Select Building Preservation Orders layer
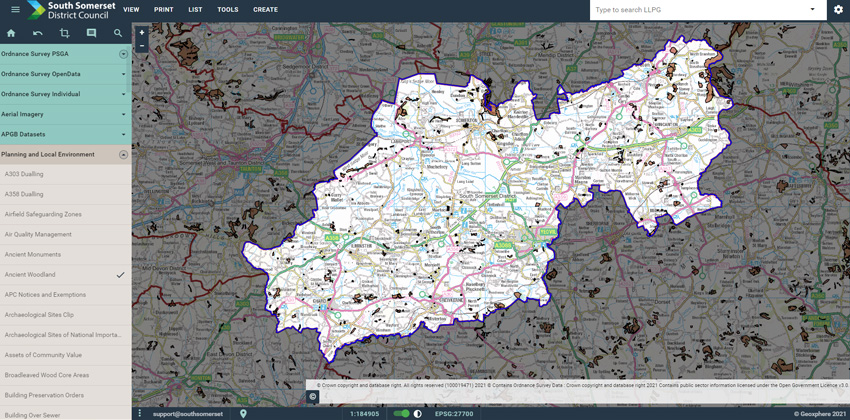Viewport: 850px width, 420px height. coord(66,395)
